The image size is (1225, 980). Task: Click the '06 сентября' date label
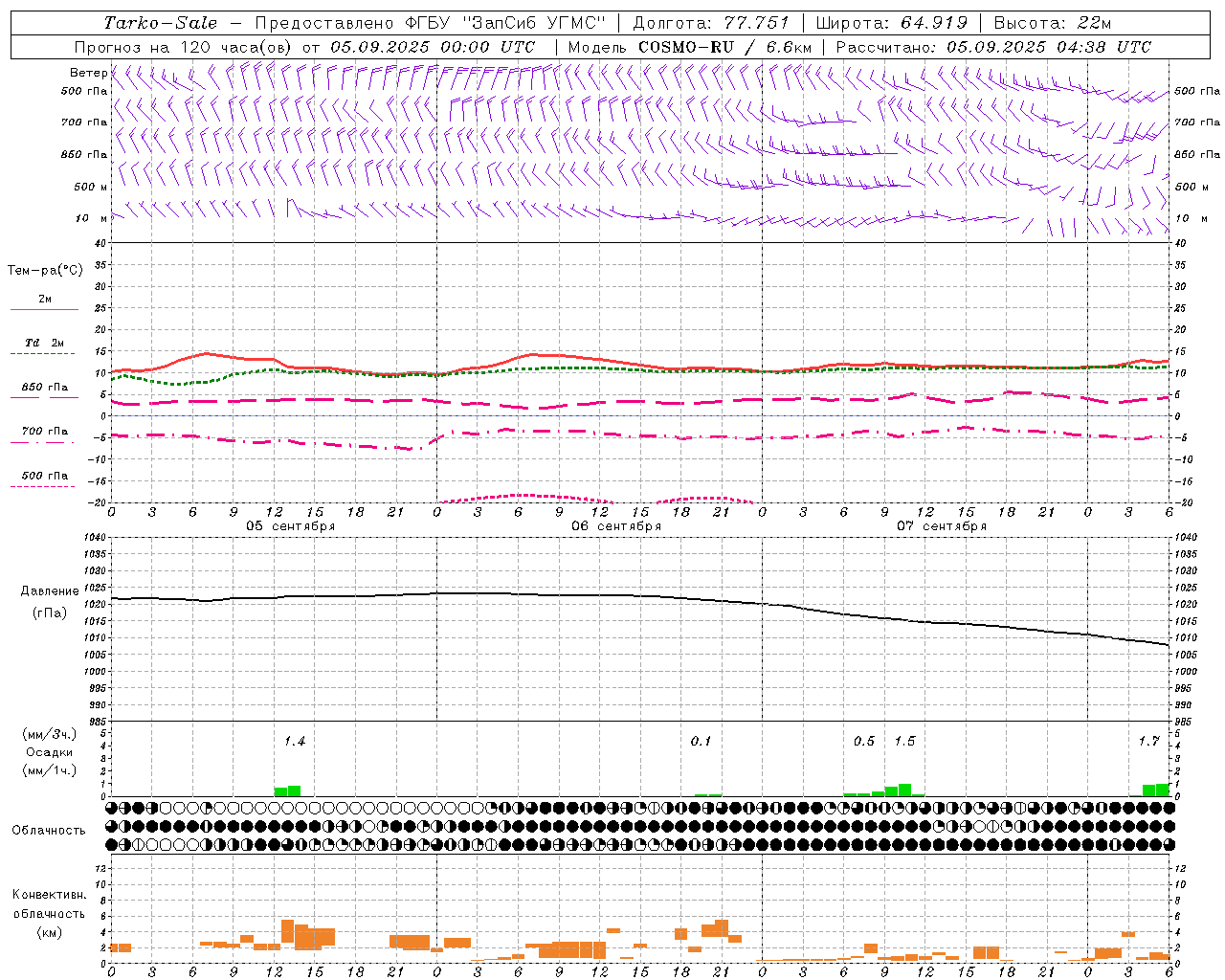point(616,526)
